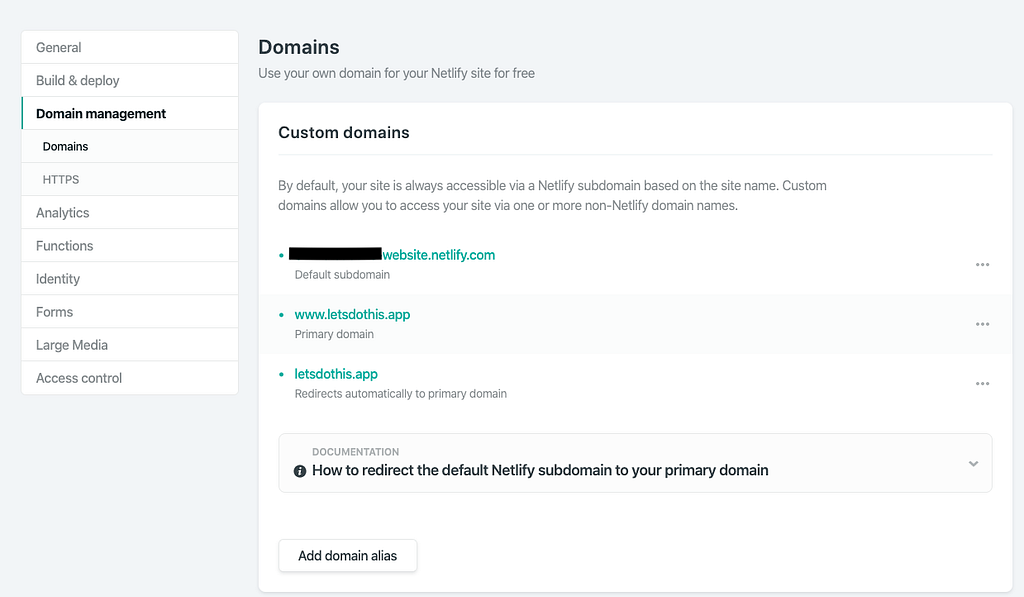Click the Custom domains heading
The image size is (1024, 597).
pos(344,133)
